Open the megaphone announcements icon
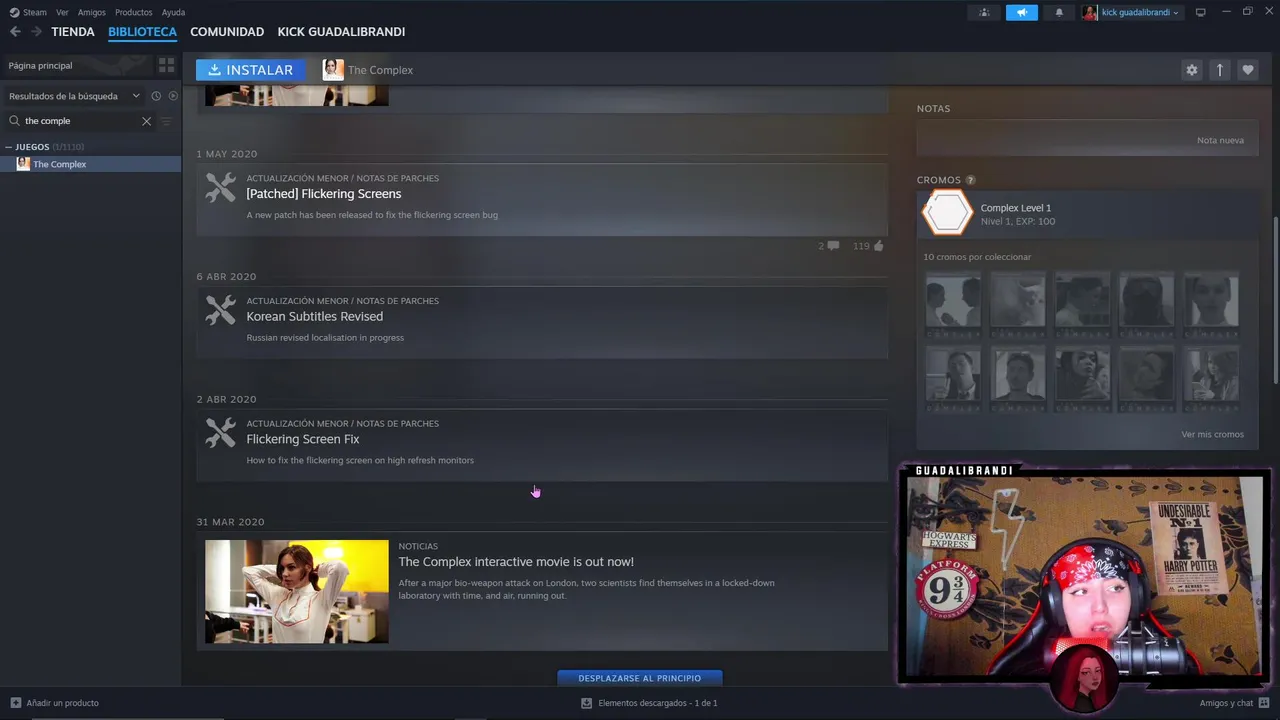This screenshot has height=720, width=1280. point(1021,13)
